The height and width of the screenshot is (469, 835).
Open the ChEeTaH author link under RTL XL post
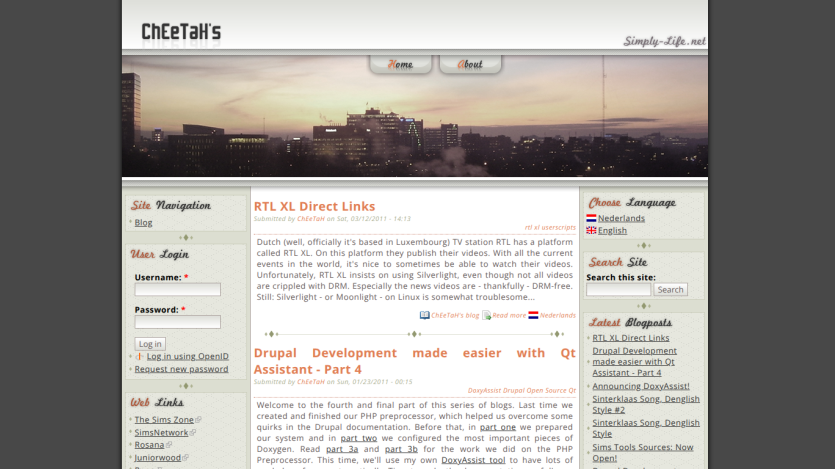pos(310,219)
